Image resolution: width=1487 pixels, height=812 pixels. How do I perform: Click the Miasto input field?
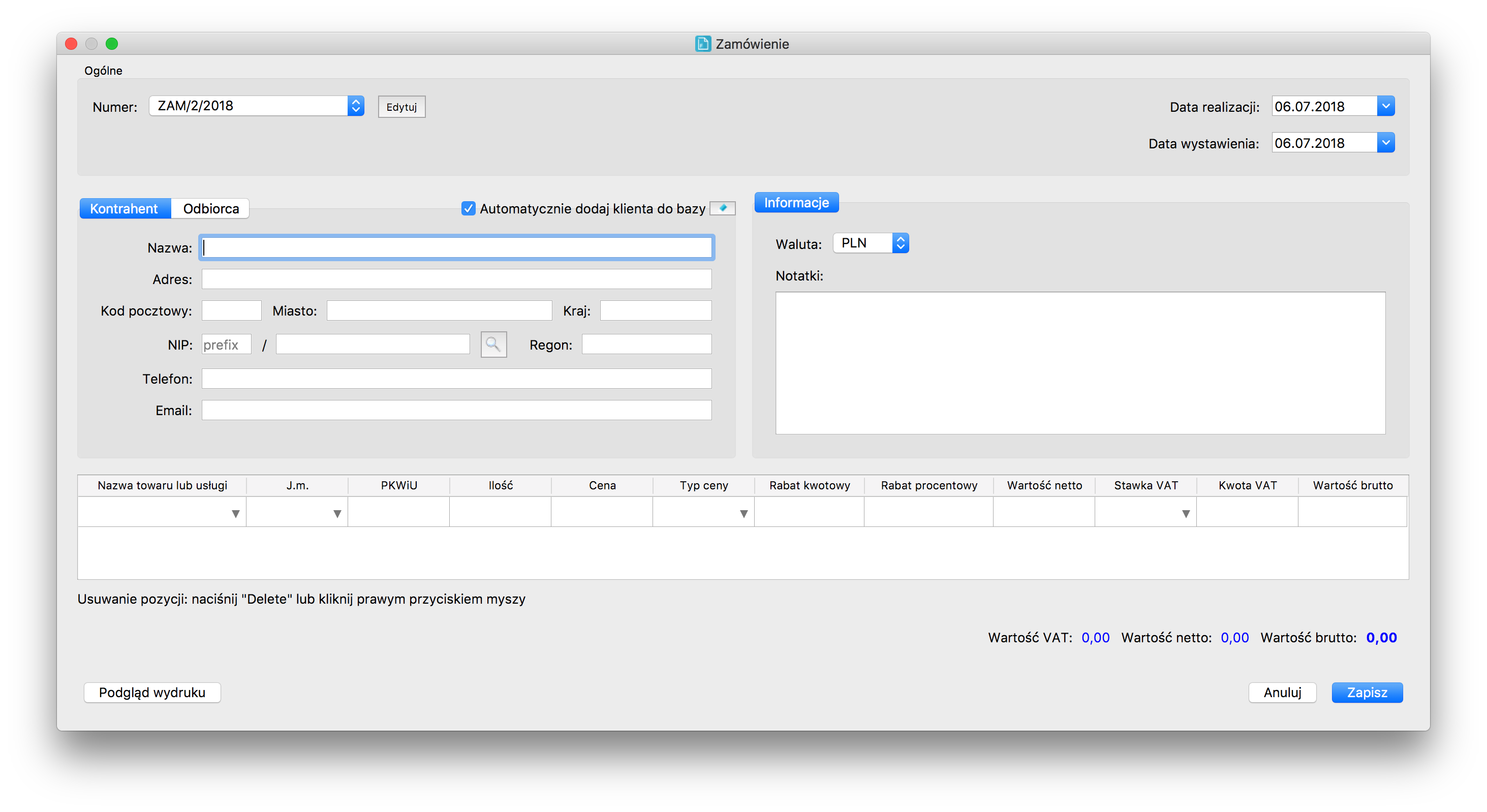point(439,310)
